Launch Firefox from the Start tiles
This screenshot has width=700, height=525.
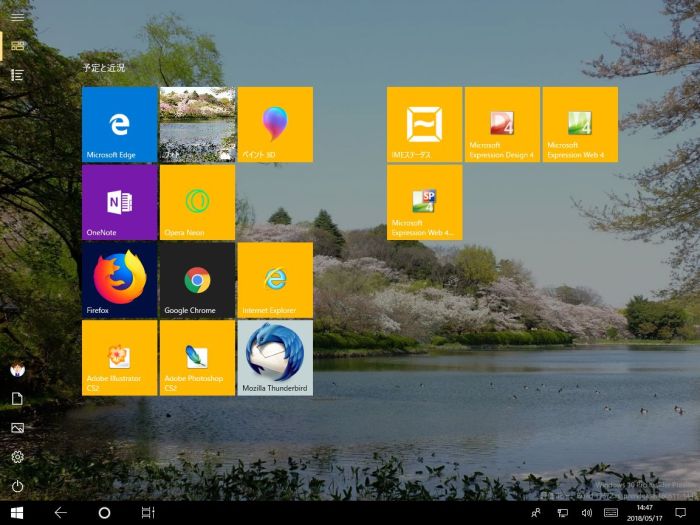(119, 279)
